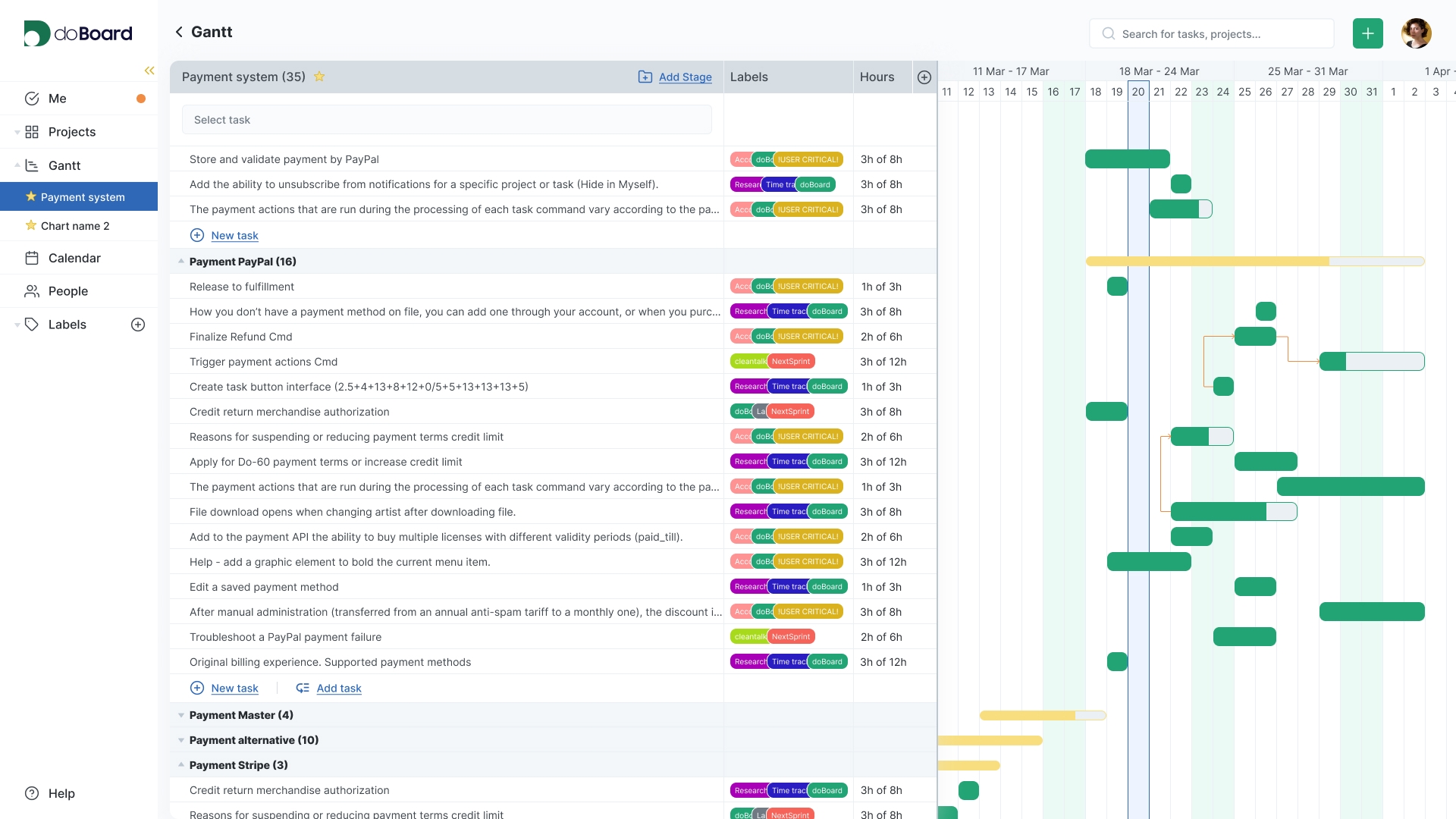
Task: Collapse the left sidebar with the double chevron
Action: (x=149, y=71)
